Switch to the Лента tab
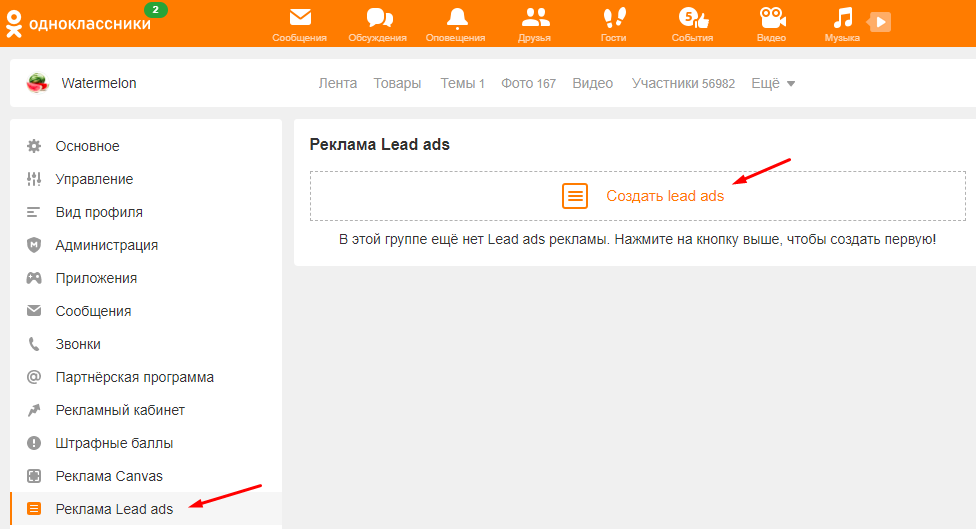This screenshot has height=529, width=976. (338, 83)
